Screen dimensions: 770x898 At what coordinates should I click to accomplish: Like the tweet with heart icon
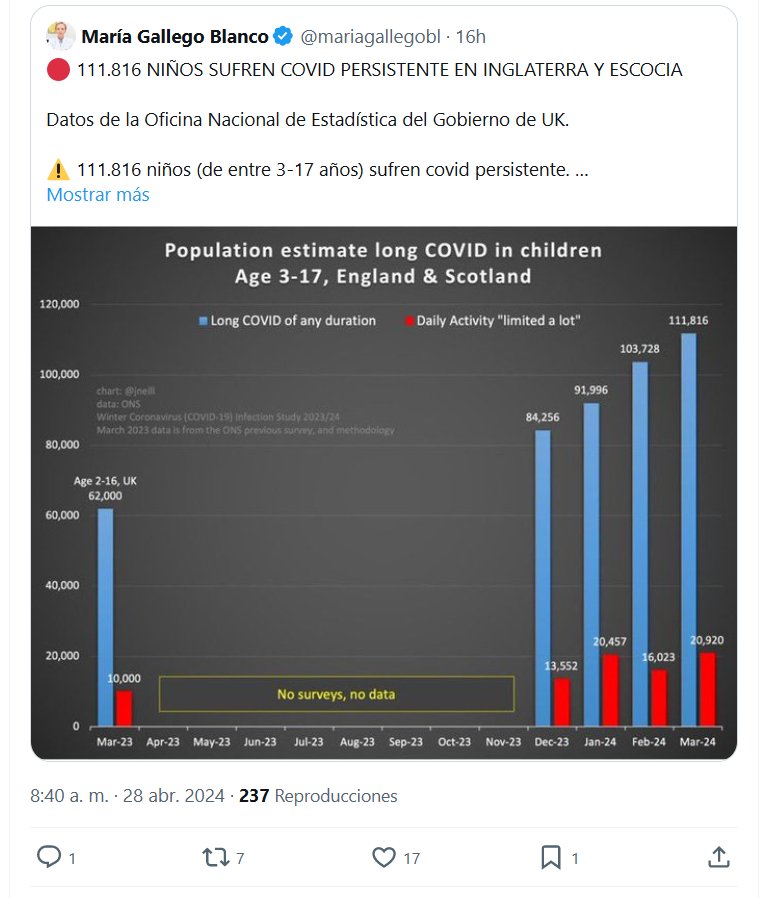(x=384, y=857)
